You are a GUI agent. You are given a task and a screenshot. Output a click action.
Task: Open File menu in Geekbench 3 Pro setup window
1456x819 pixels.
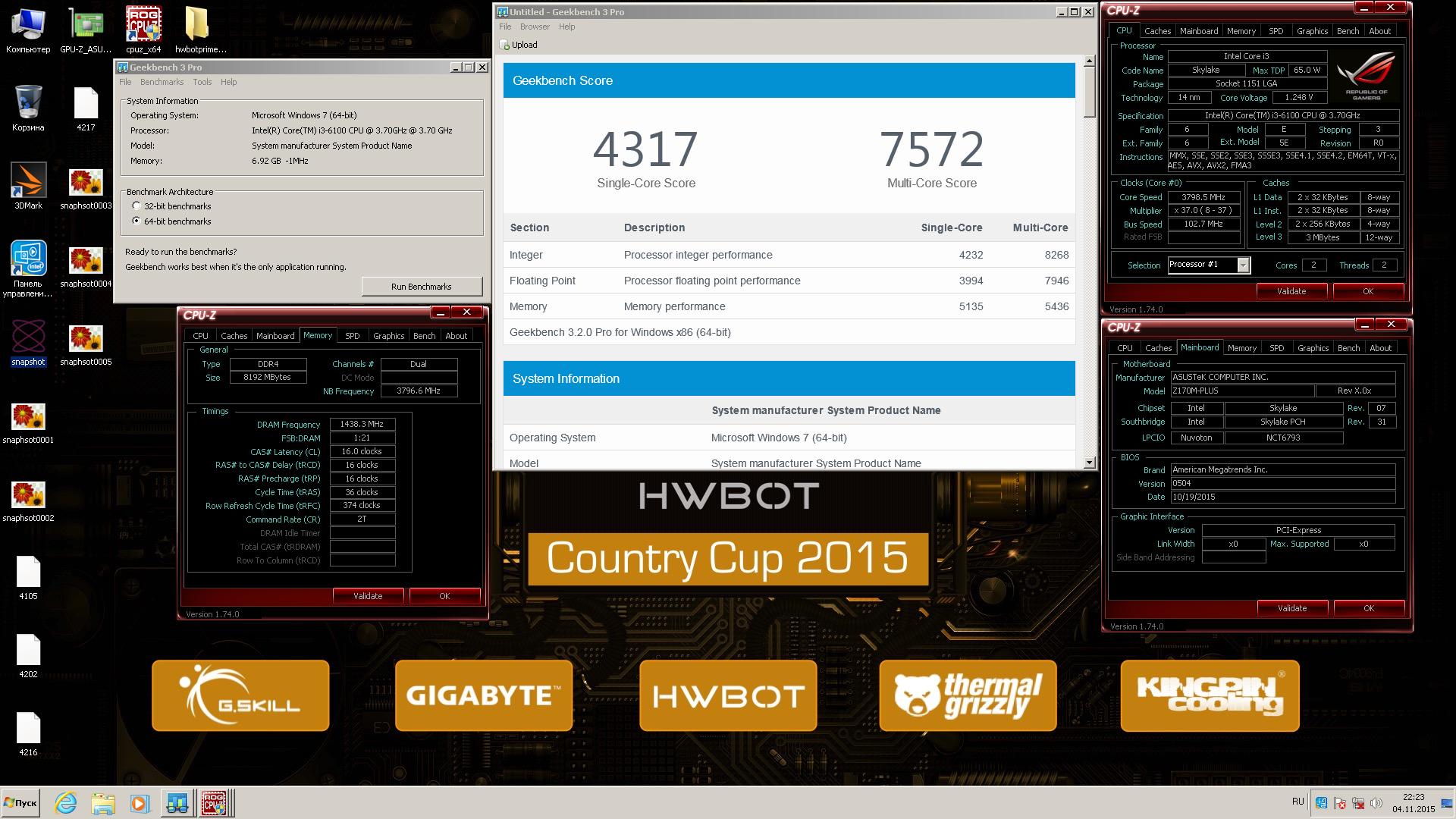click(125, 82)
